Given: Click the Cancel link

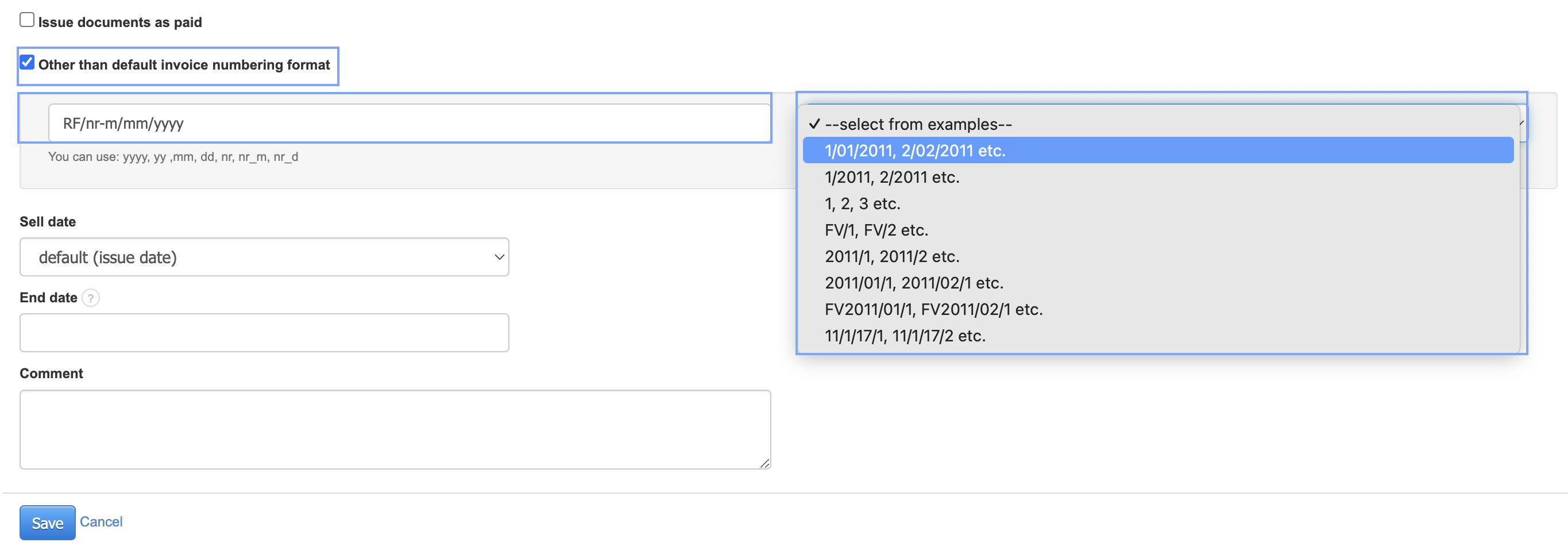Looking at the screenshot, I should (101, 522).
